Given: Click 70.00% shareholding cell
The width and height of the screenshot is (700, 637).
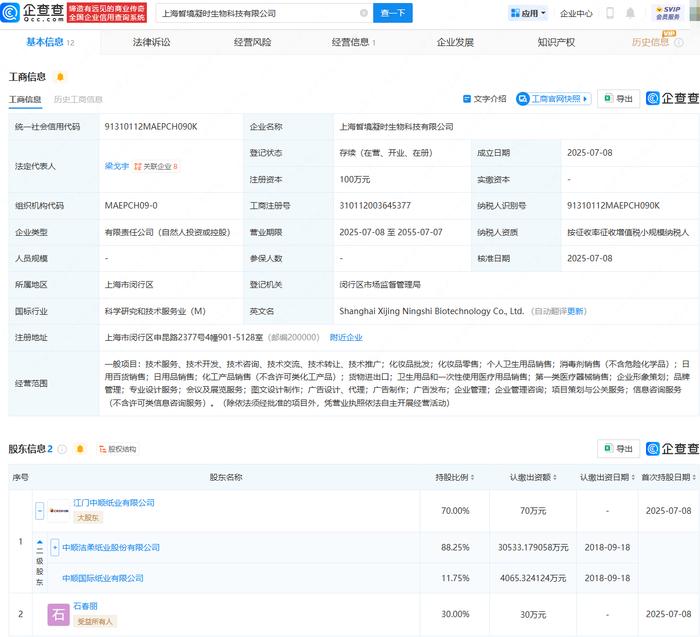Looking at the screenshot, I should (455, 511).
